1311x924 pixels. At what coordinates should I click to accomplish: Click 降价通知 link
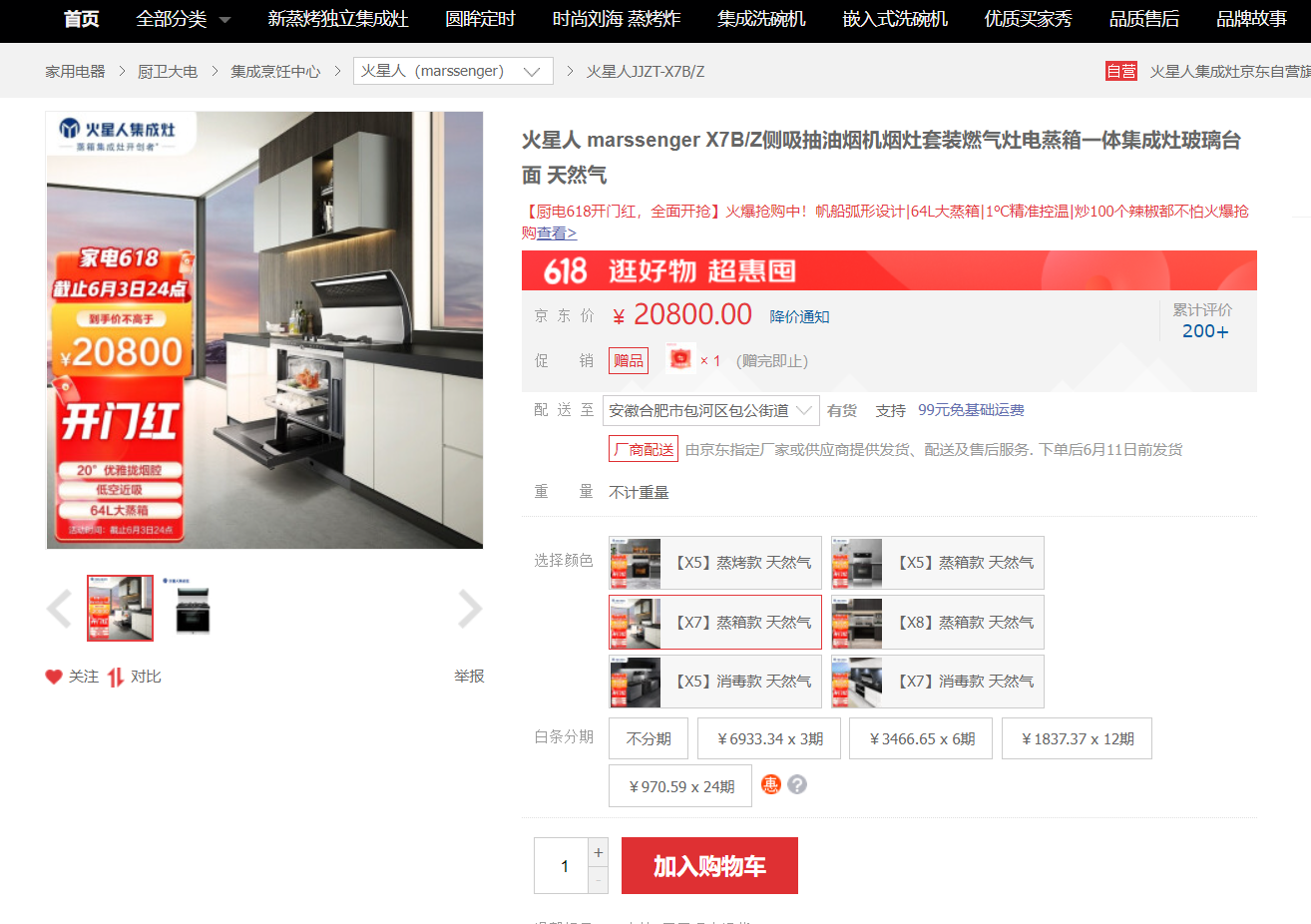click(799, 316)
